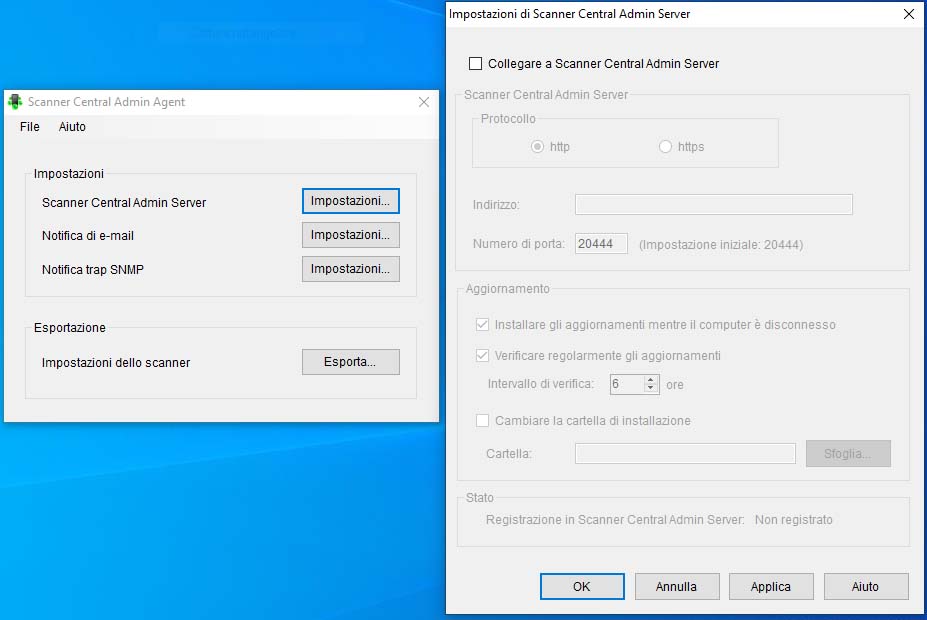Click the Sfoglia button

tap(847, 453)
